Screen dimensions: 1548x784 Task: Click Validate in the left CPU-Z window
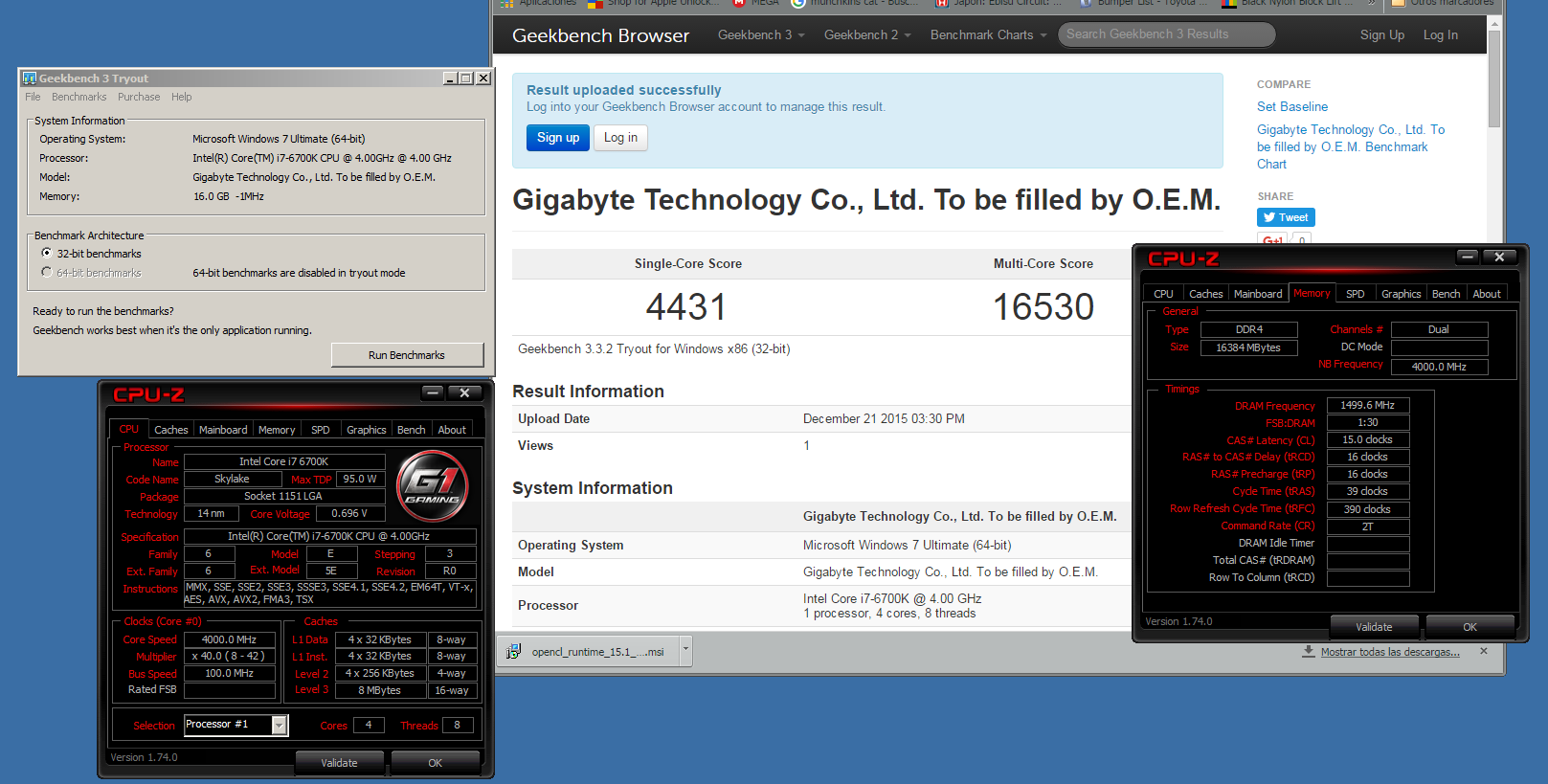[339, 763]
